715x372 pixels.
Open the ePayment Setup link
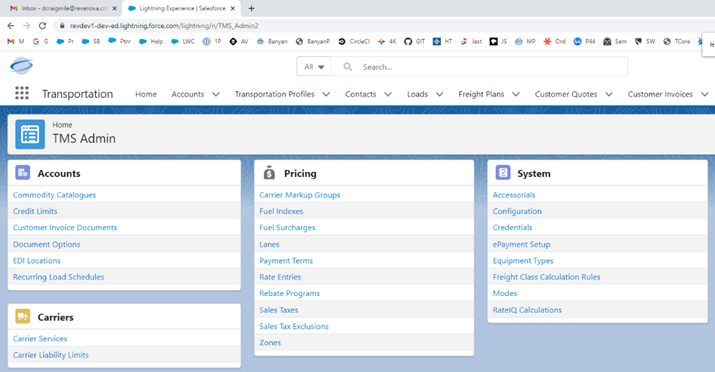click(521, 244)
